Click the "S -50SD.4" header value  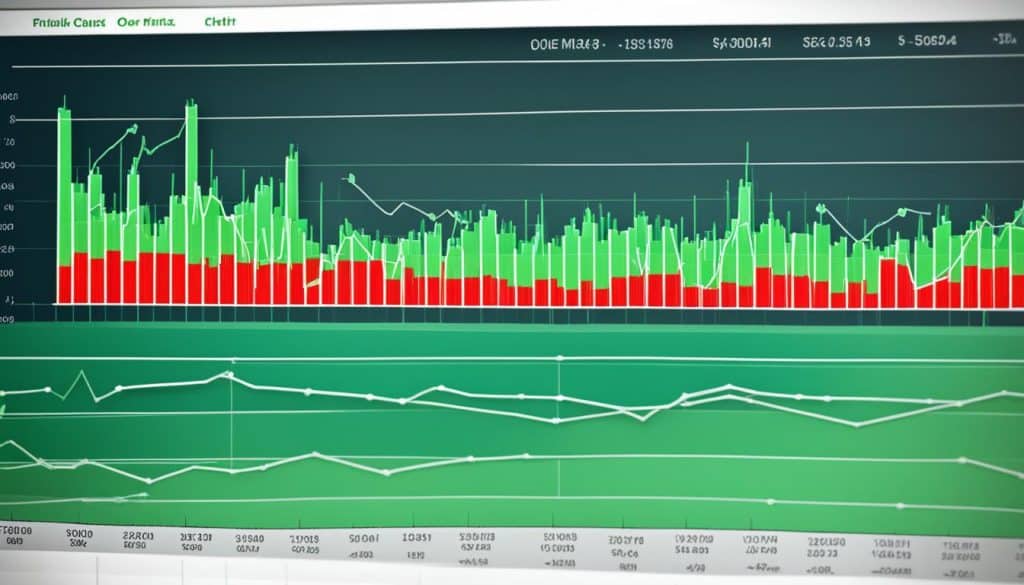(927, 41)
